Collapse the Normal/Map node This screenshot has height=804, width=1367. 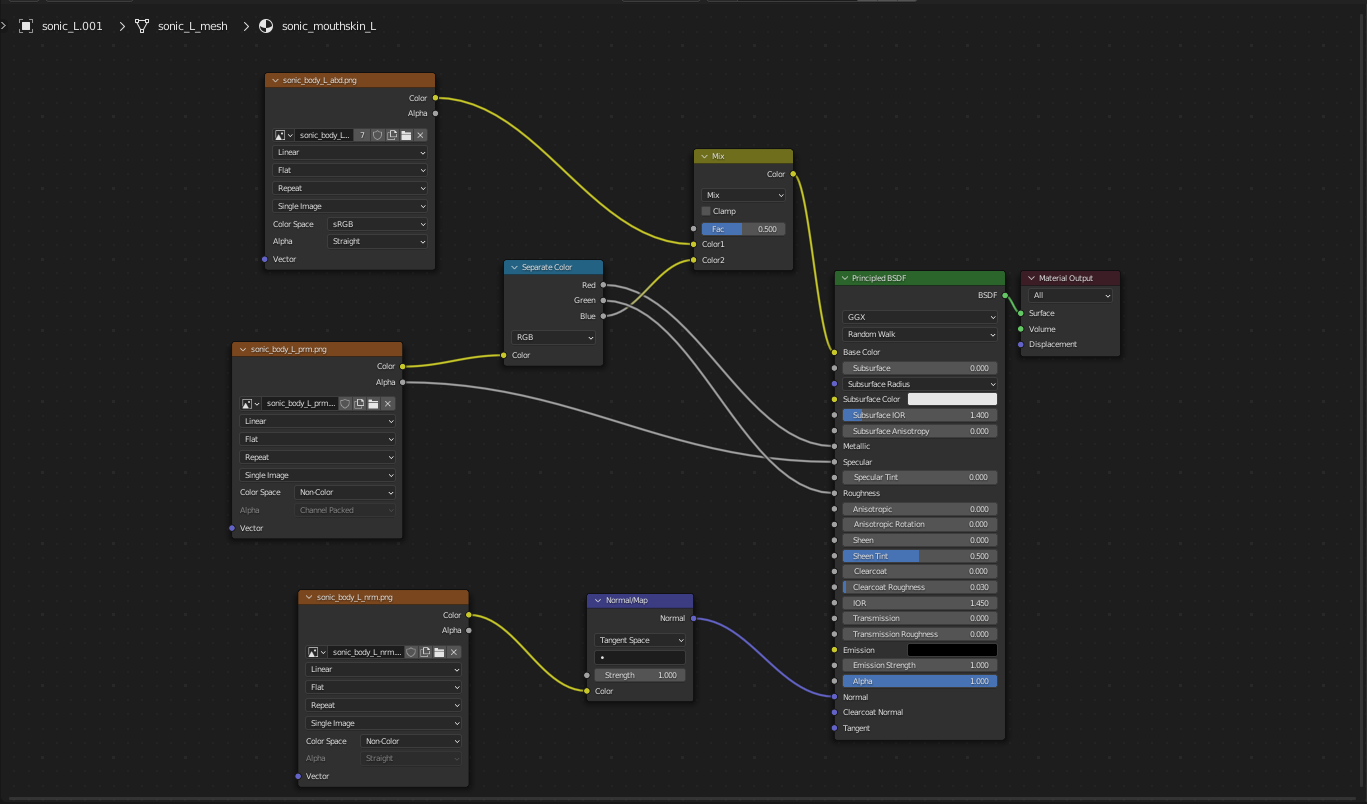coord(597,601)
